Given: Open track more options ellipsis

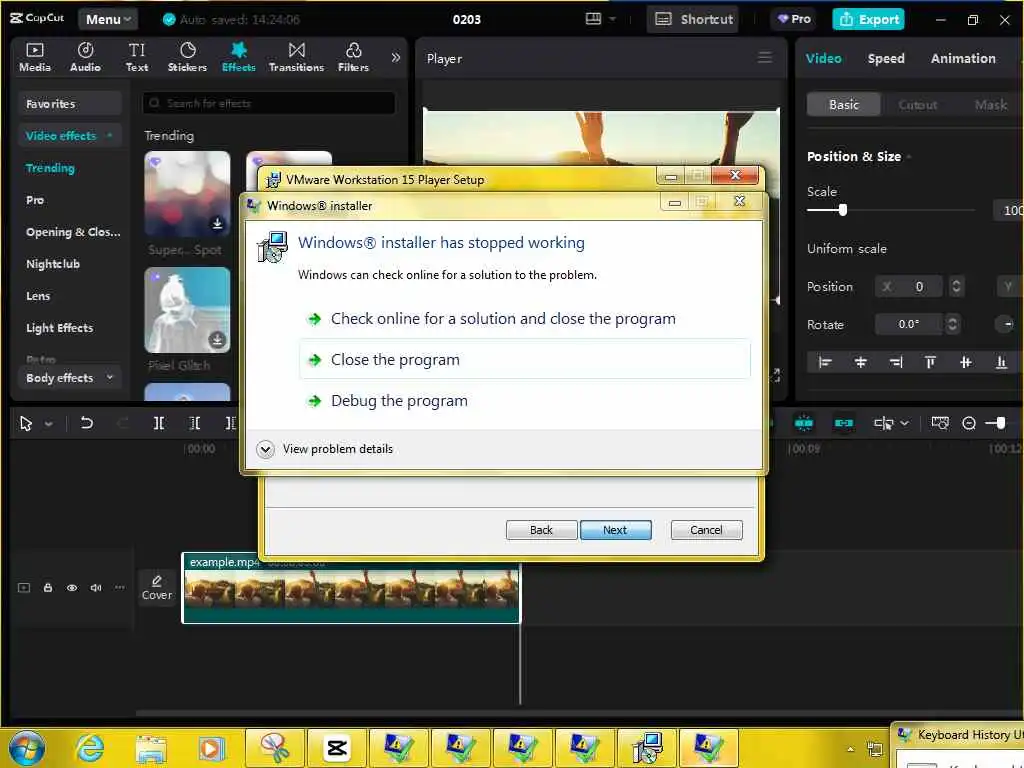Looking at the screenshot, I should [x=120, y=588].
